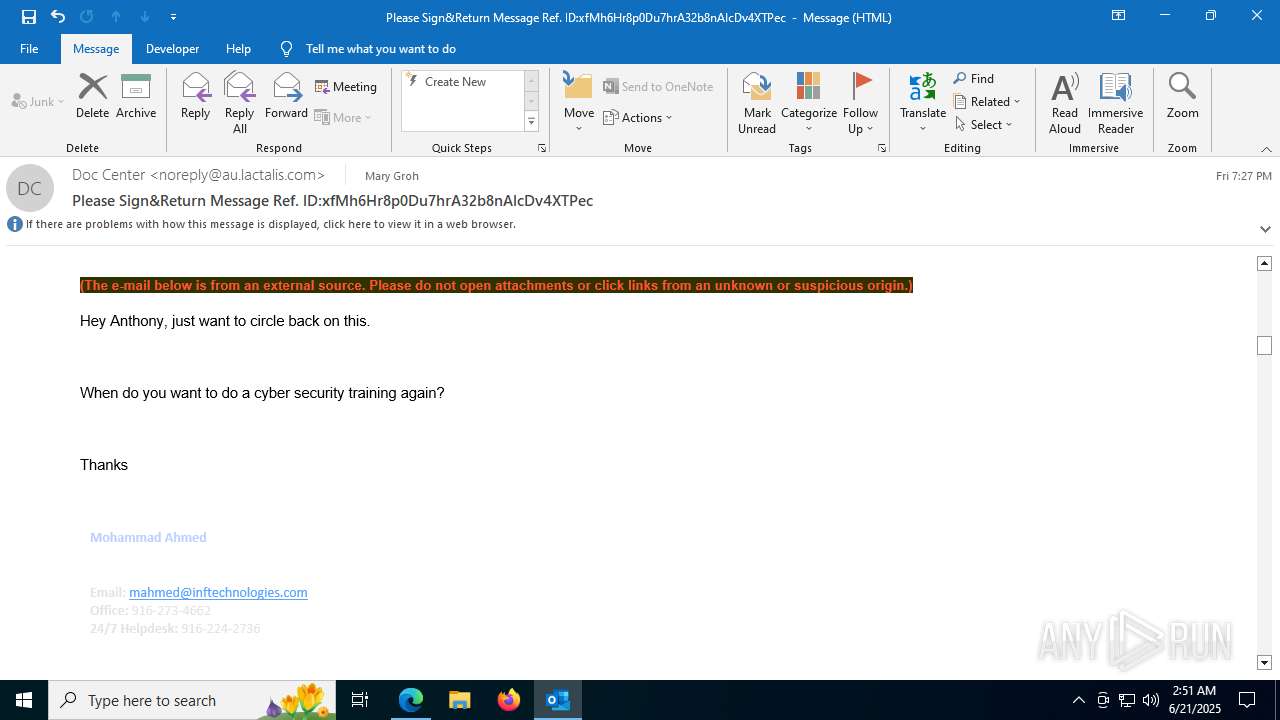The image size is (1280, 720).
Task: Start Read Aloud
Action: pos(1065,103)
